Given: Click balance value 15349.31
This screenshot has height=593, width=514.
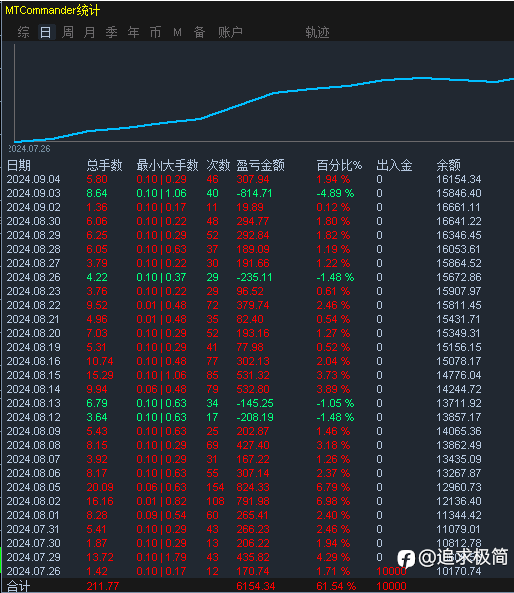Looking at the screenshot, I should (459, 333).
